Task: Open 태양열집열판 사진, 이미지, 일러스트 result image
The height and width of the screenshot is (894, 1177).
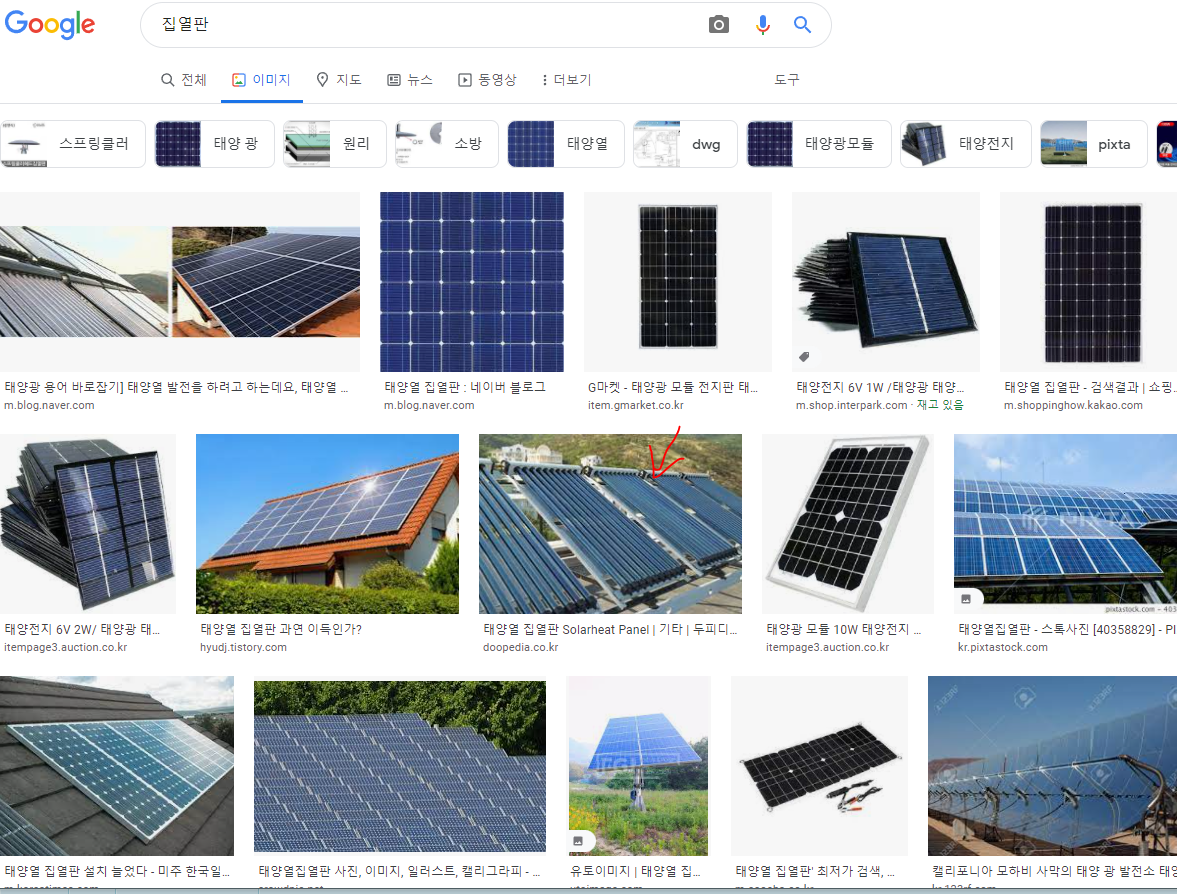Action: point(400,766)
